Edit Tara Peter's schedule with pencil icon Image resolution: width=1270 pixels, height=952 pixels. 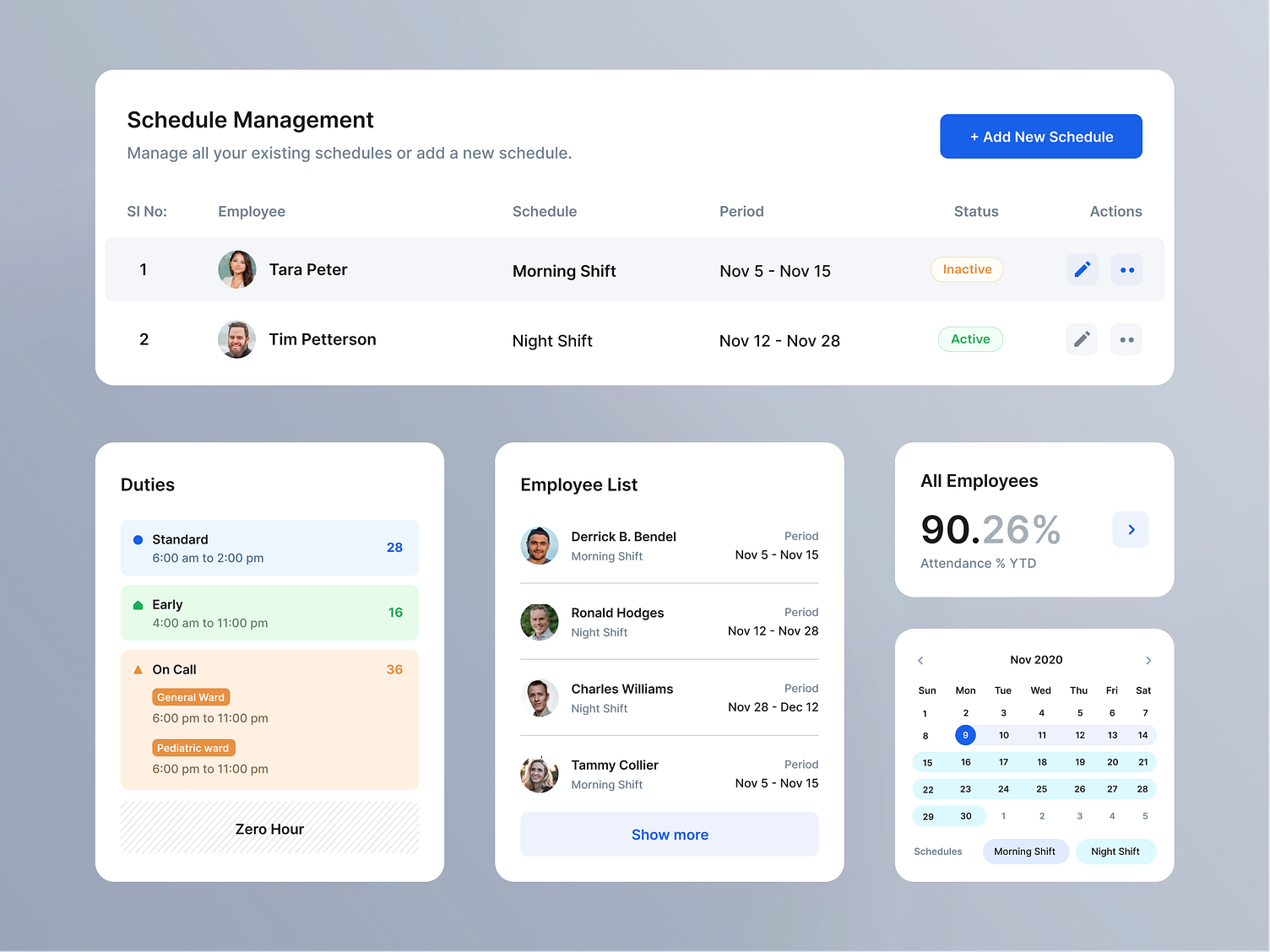click(x=1082, y=270)
